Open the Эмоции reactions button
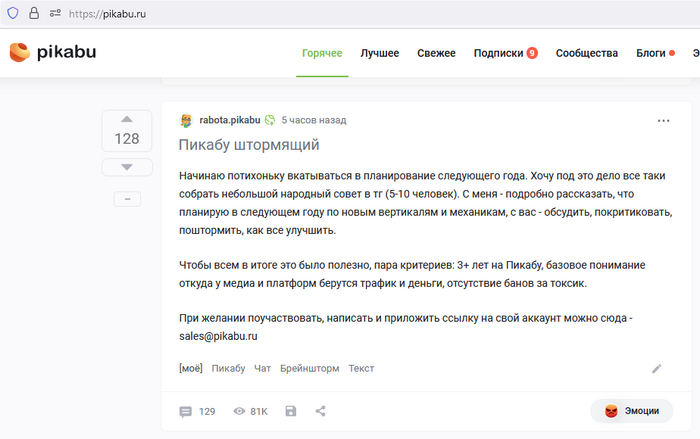700x439 pixels. click(632, 411)
